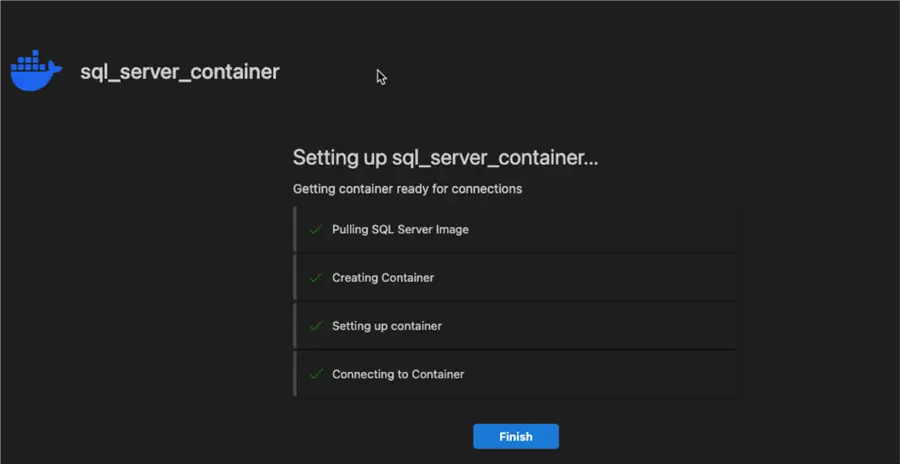The width and height of the screenshot is (900, 464).
Task: Click 'Getting container ready for connections' text
Action: click(x=408, y=189)
